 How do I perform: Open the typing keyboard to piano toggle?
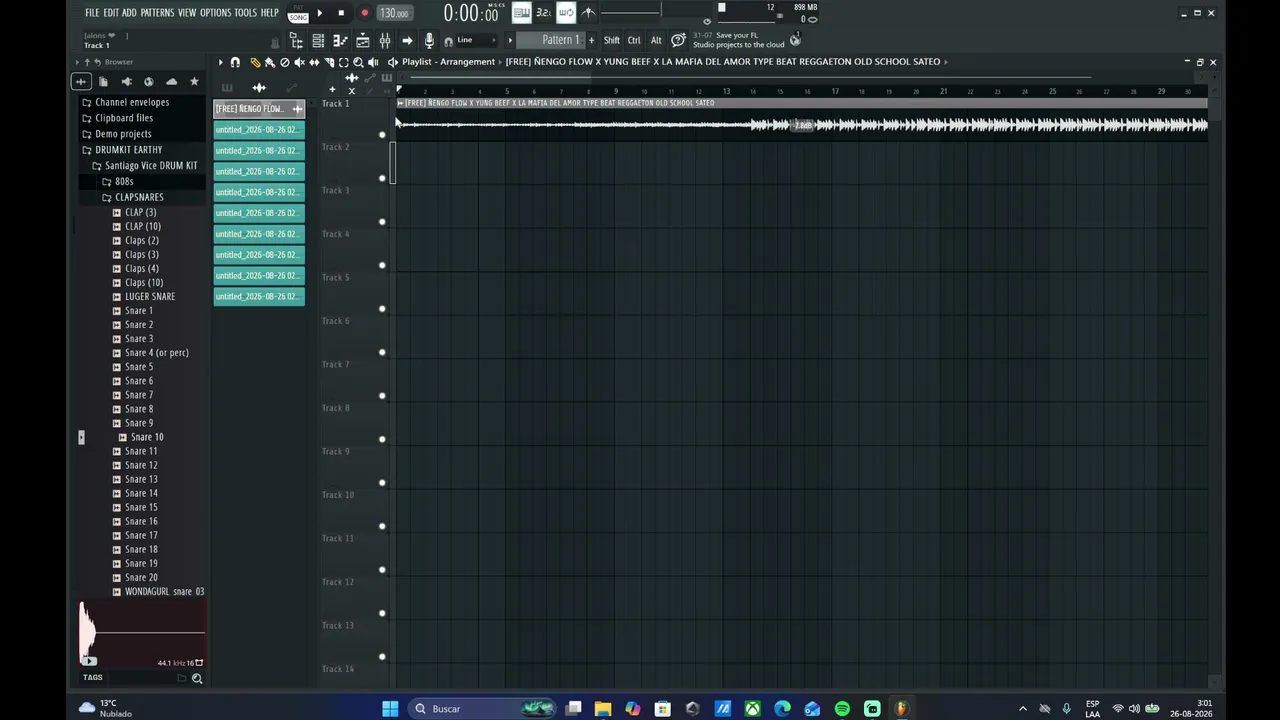pos(522,13)
